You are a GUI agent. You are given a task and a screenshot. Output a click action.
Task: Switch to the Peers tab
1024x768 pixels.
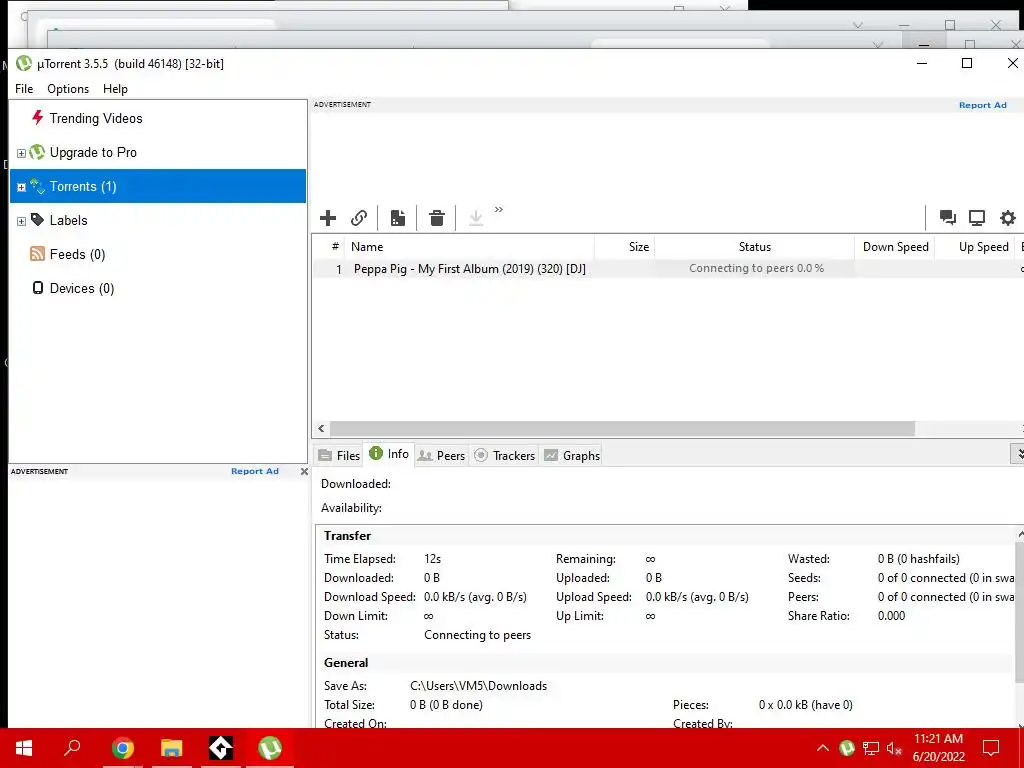point(441,456)
